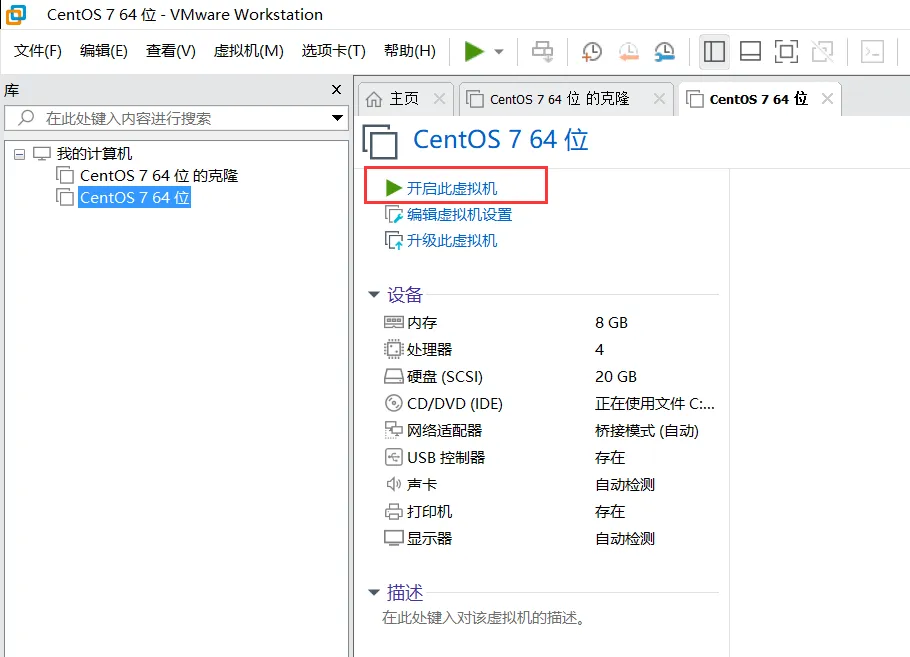Click the green power on toolbar button
910x657 pixels.
tap(474, 52)
